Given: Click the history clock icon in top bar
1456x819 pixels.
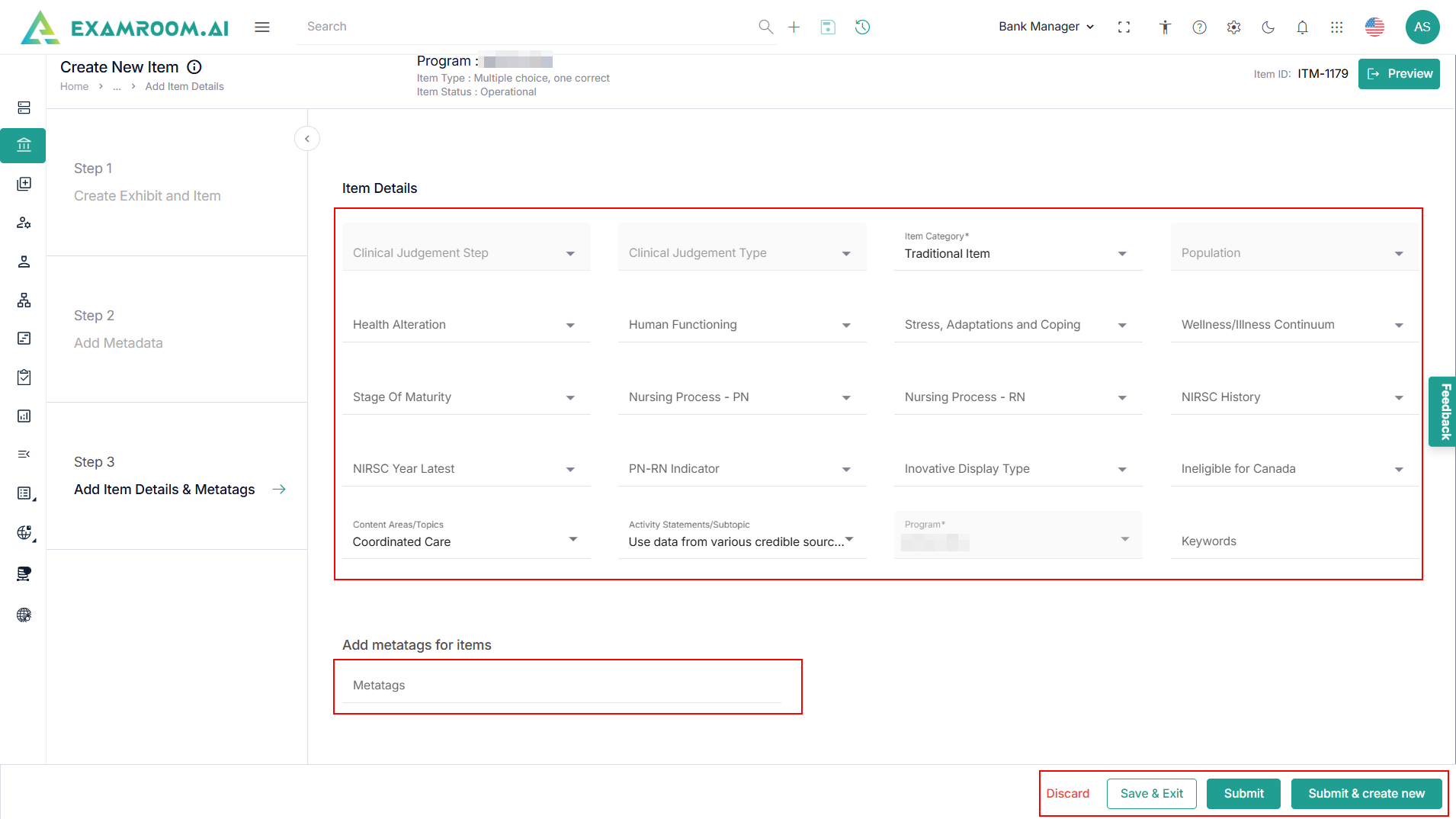Looking at the screenshot, I should [x=862, y=27].
